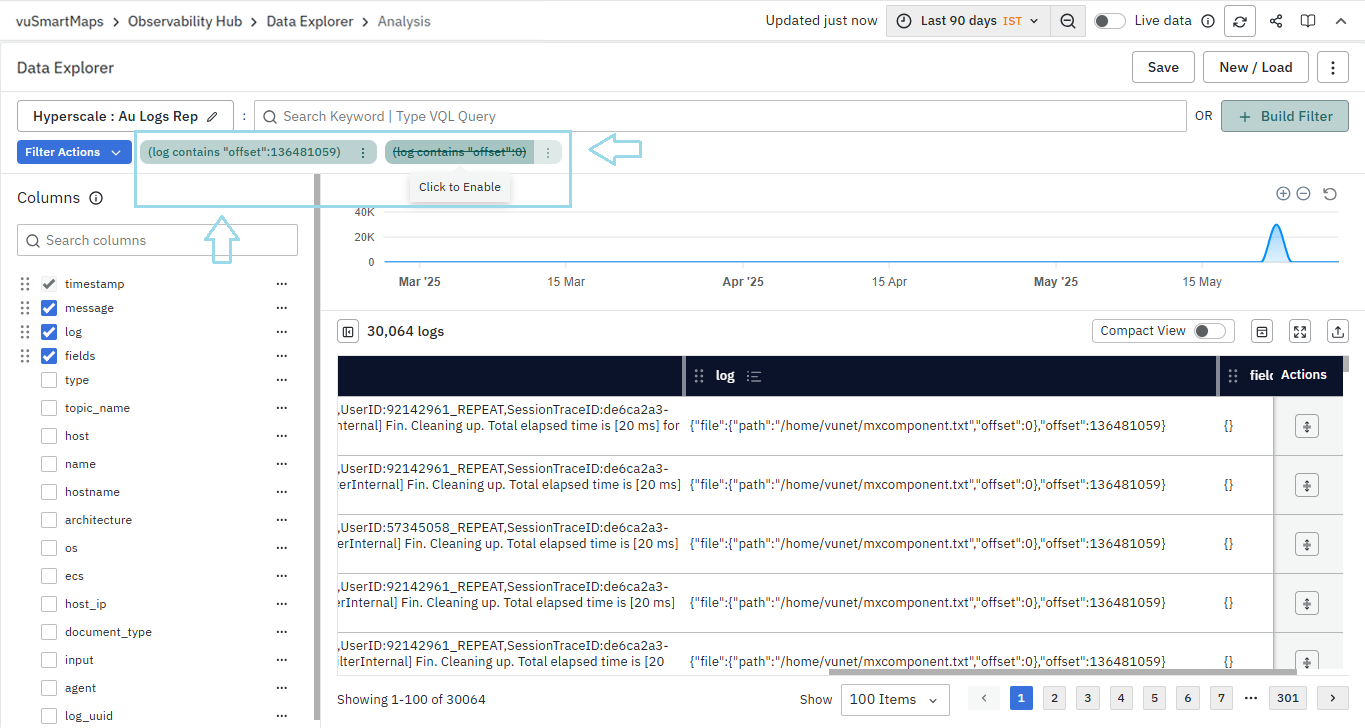Uncheck the message column checkbox
This screenshot has width=1365, height=728.
point(49,308)
